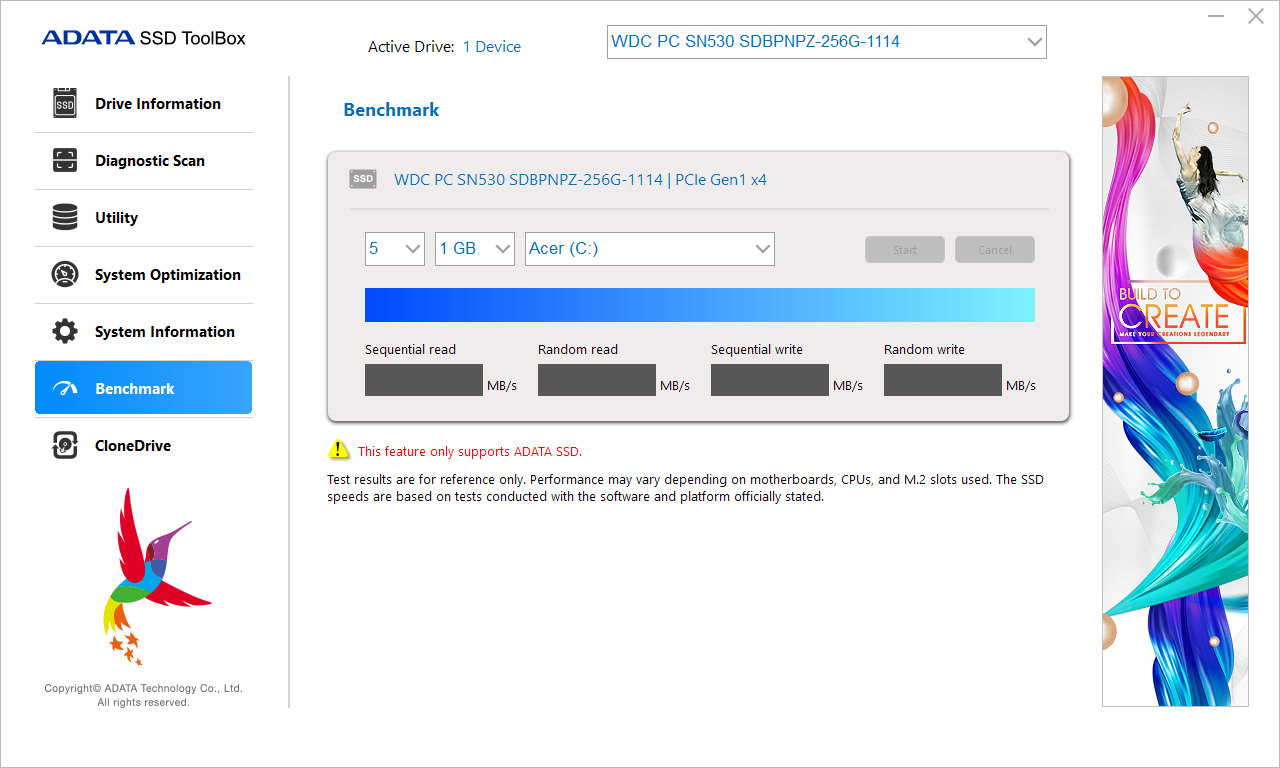Click the Benchmark speedometer icon

pos(65,389)
